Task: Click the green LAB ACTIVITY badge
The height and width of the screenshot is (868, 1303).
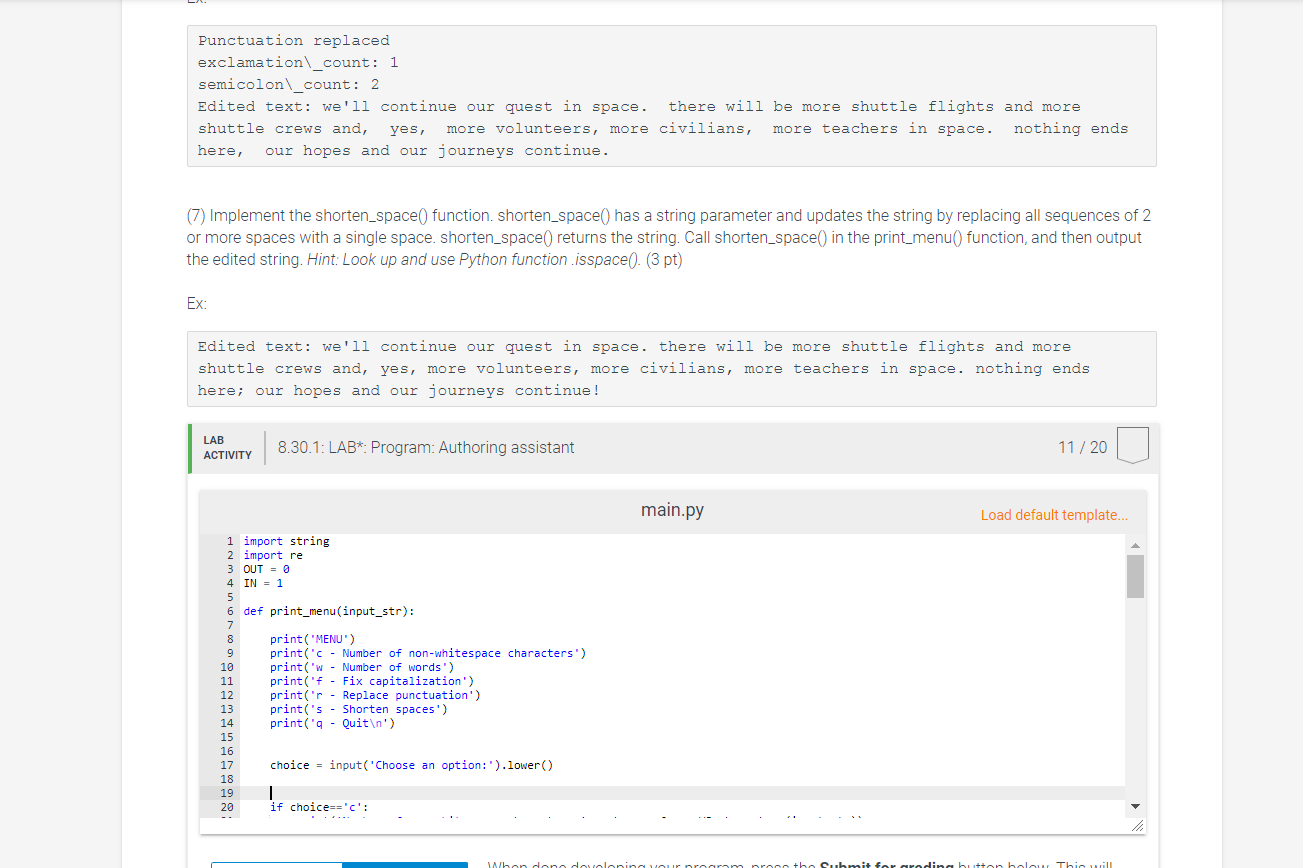Action: pos(226,448)
